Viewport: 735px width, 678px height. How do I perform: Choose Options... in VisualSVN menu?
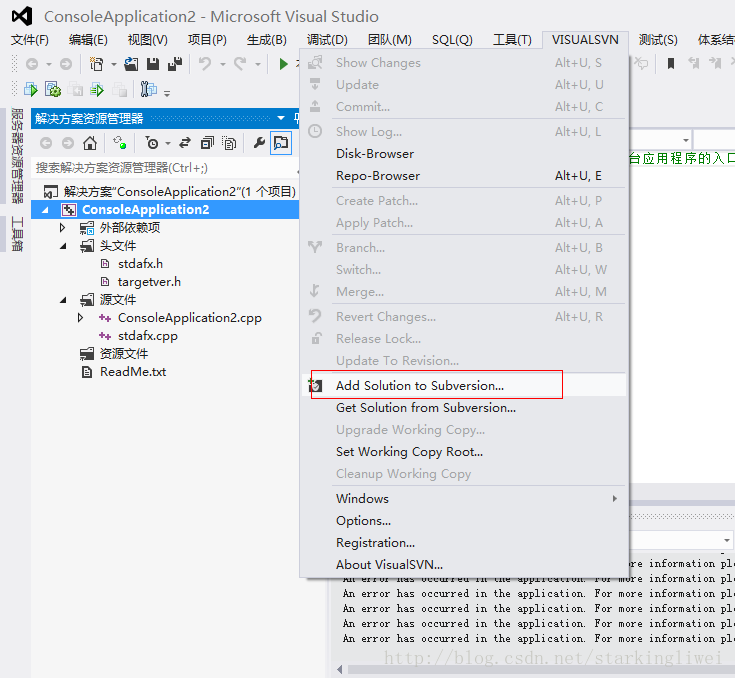click(x=463, y=520)
